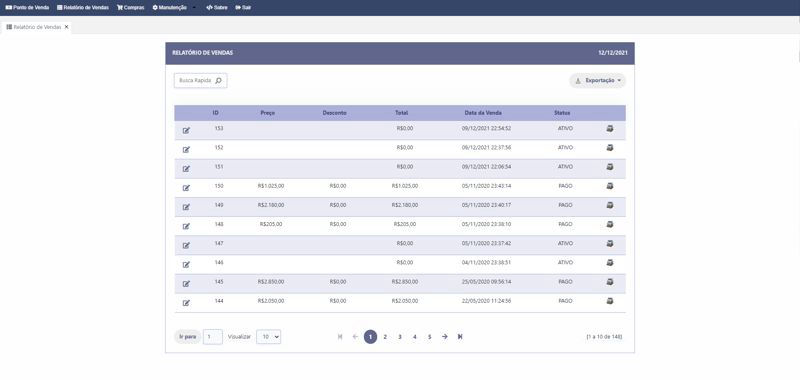The height and width of the screenshot is (380, 800).
Task: Edit sale record with ID 153
Action: (186, 131)
